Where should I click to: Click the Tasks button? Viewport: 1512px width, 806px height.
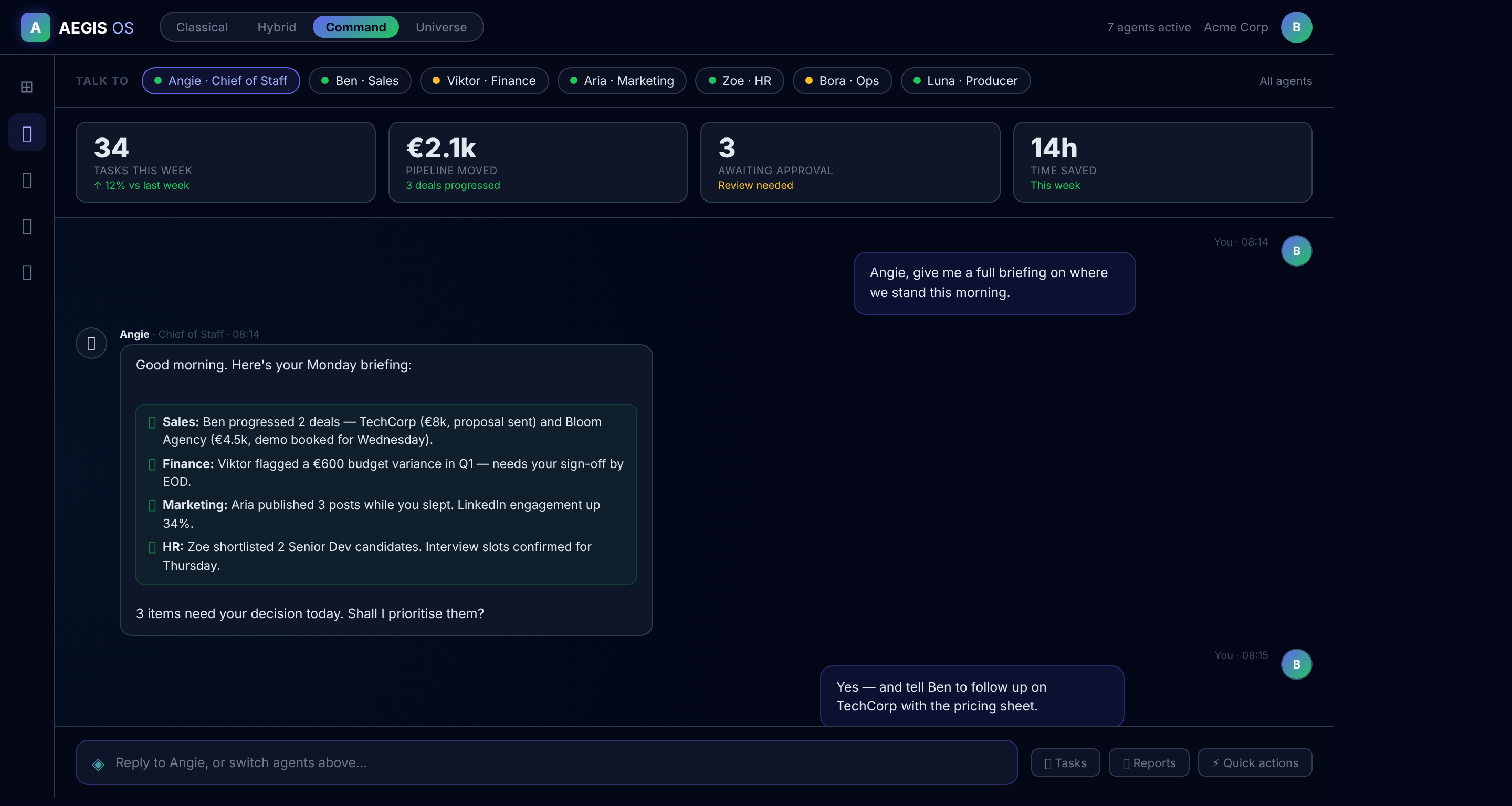pyautogui.click(x=1065, y=762)
